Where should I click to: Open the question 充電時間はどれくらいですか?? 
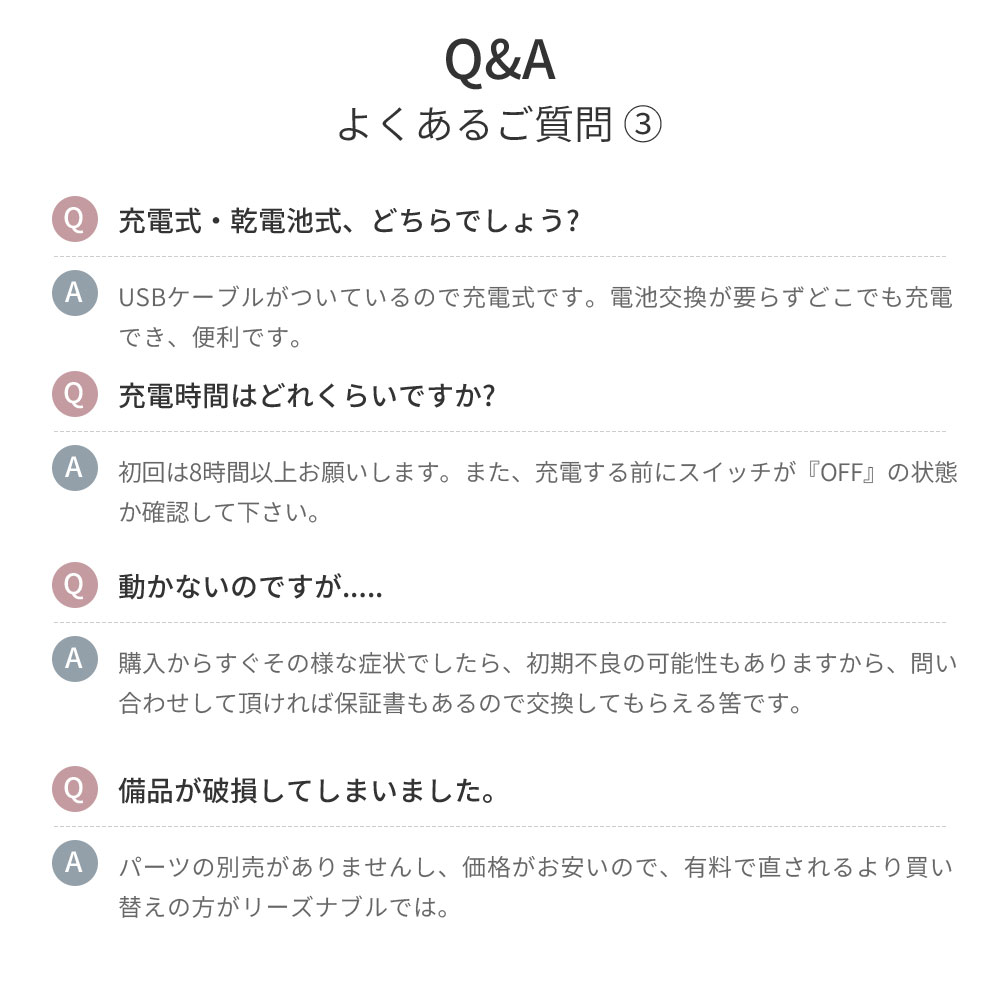click(307, 396)
